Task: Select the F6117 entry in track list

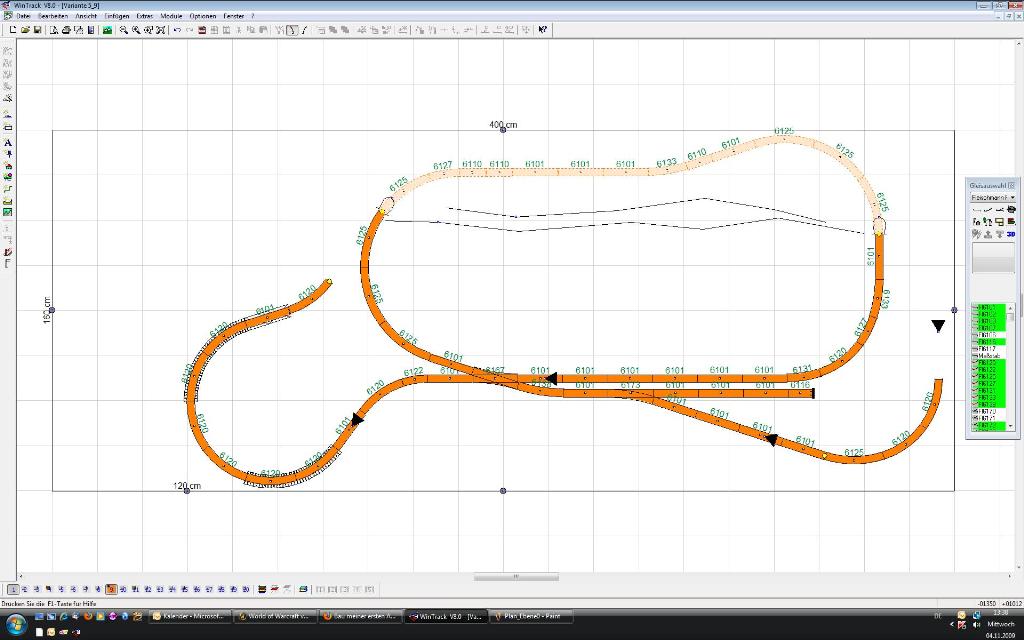Action: tap(989, 349)
